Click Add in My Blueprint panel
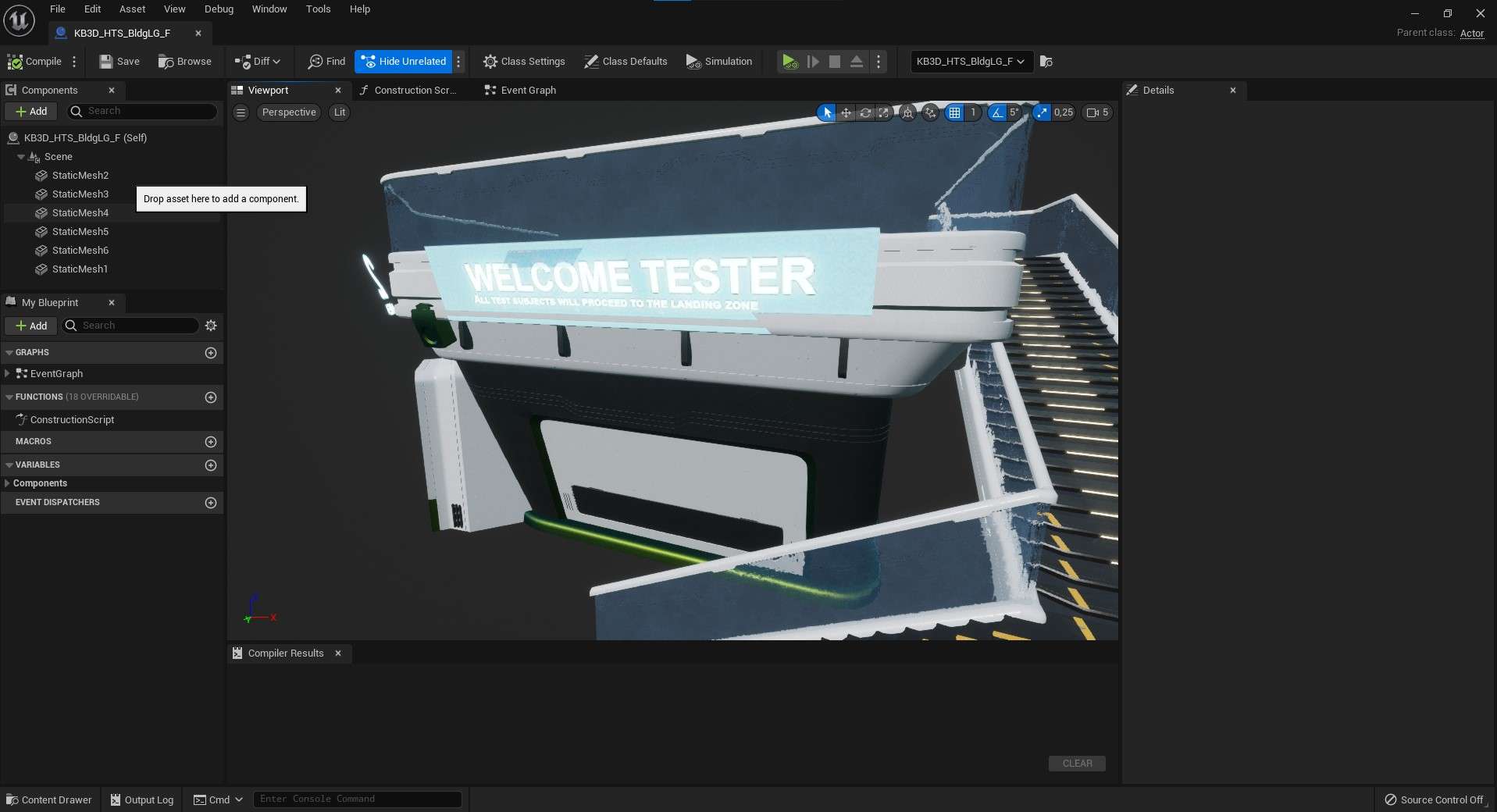1497x812 pixels. [31, 326]
